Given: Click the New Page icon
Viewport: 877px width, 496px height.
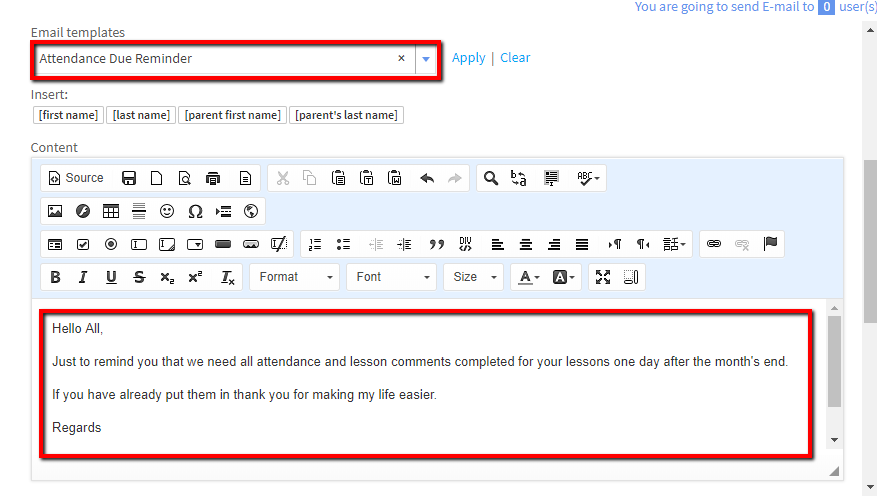Looking at the screenshot, I should coord(157,178).
